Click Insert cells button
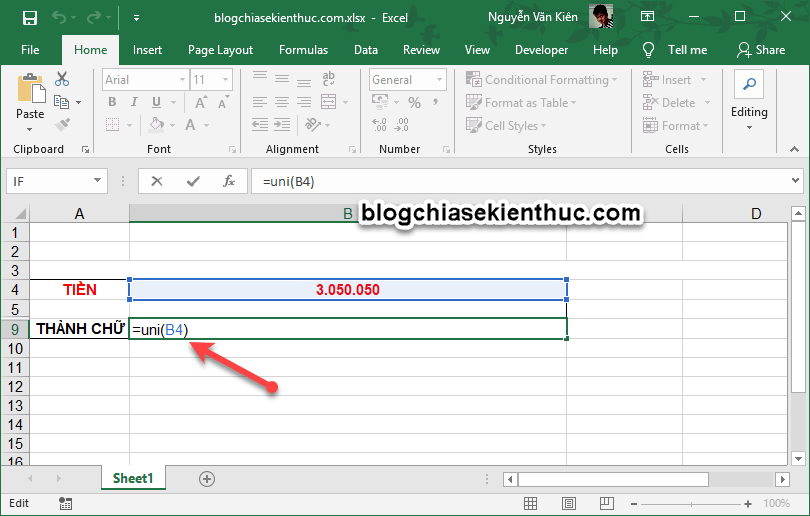This screenshot has width=810, height=516. [667, 80]
